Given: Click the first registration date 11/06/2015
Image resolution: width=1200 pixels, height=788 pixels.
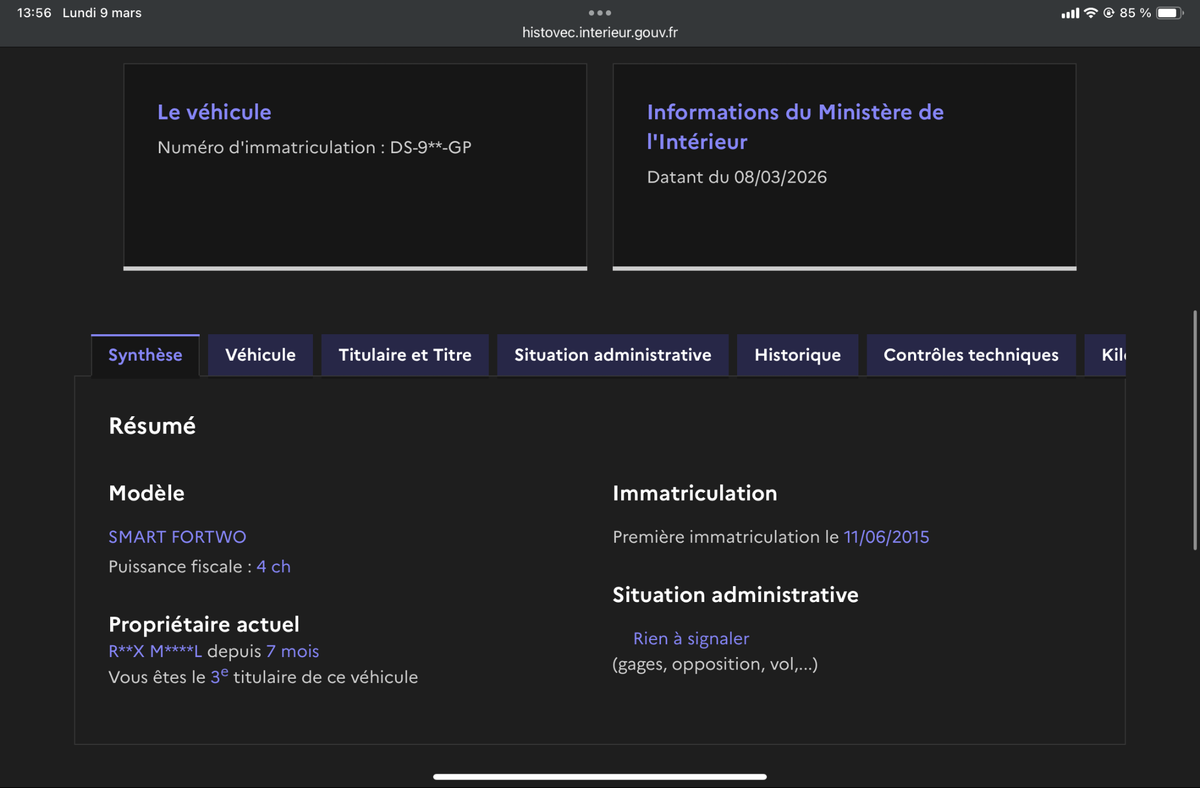Looking at the screenshot, I should [886, 537].
